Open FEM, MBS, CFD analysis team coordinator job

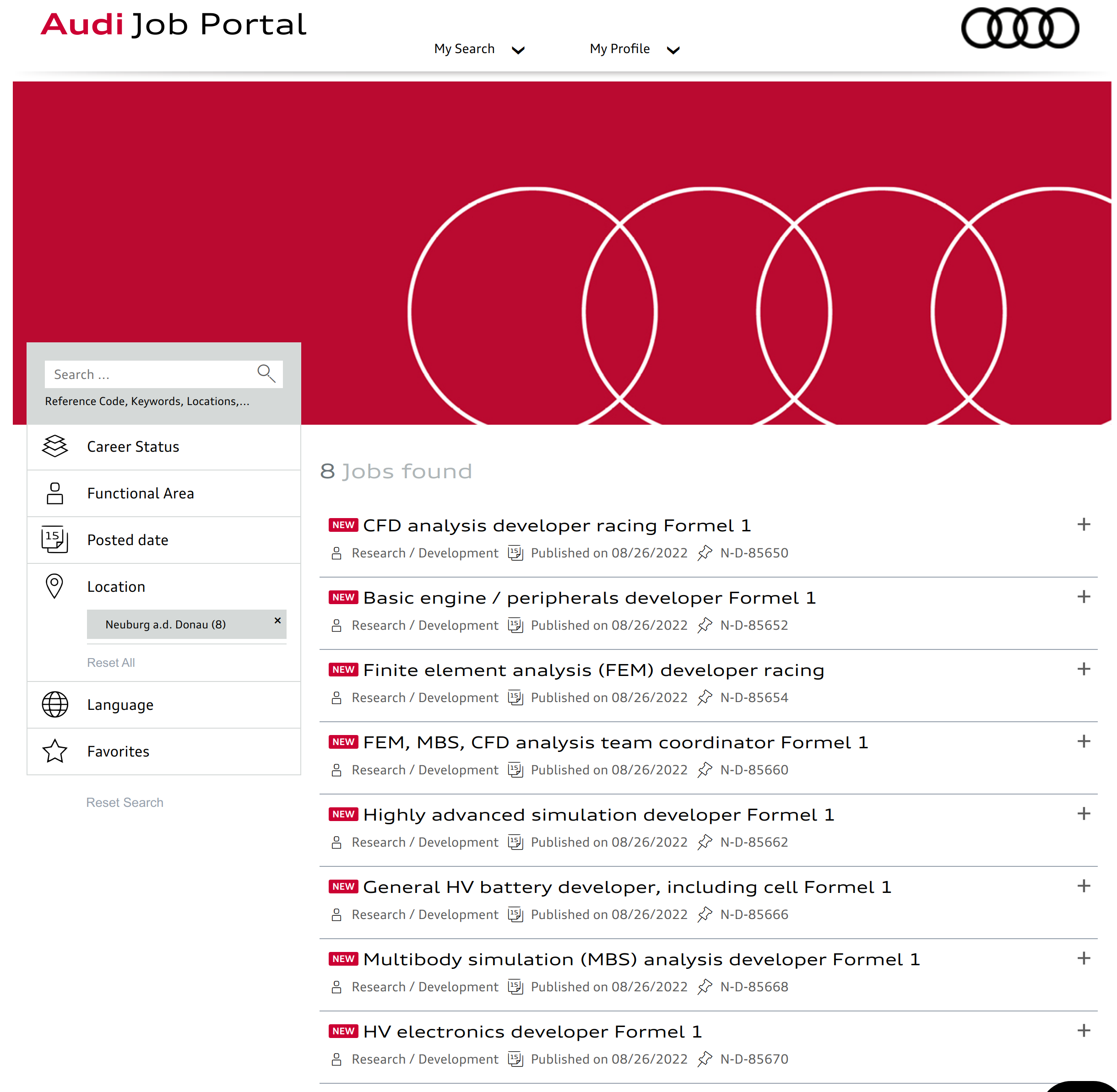616,742
